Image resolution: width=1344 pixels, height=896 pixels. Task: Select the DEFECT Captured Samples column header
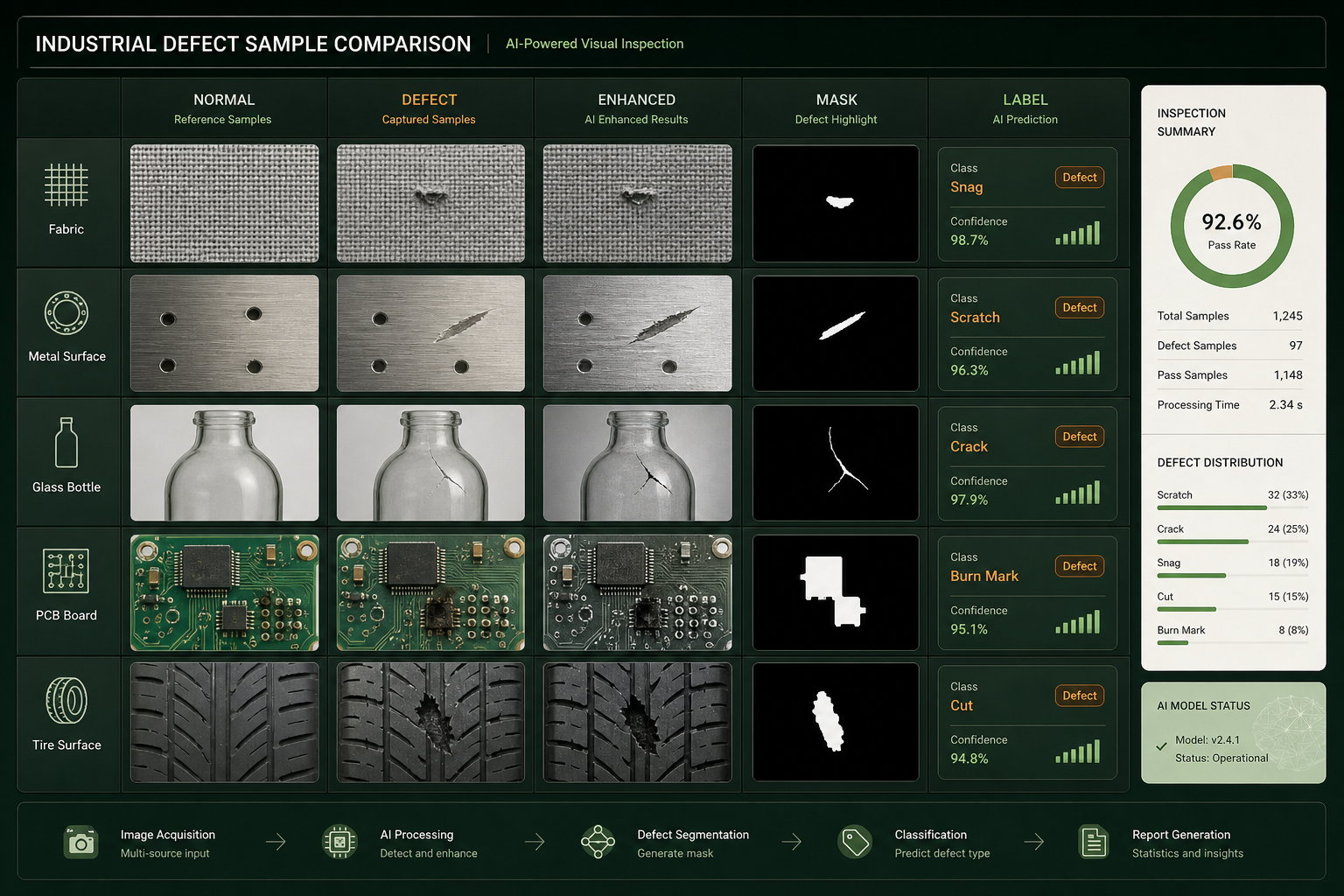tap(430, 108)
